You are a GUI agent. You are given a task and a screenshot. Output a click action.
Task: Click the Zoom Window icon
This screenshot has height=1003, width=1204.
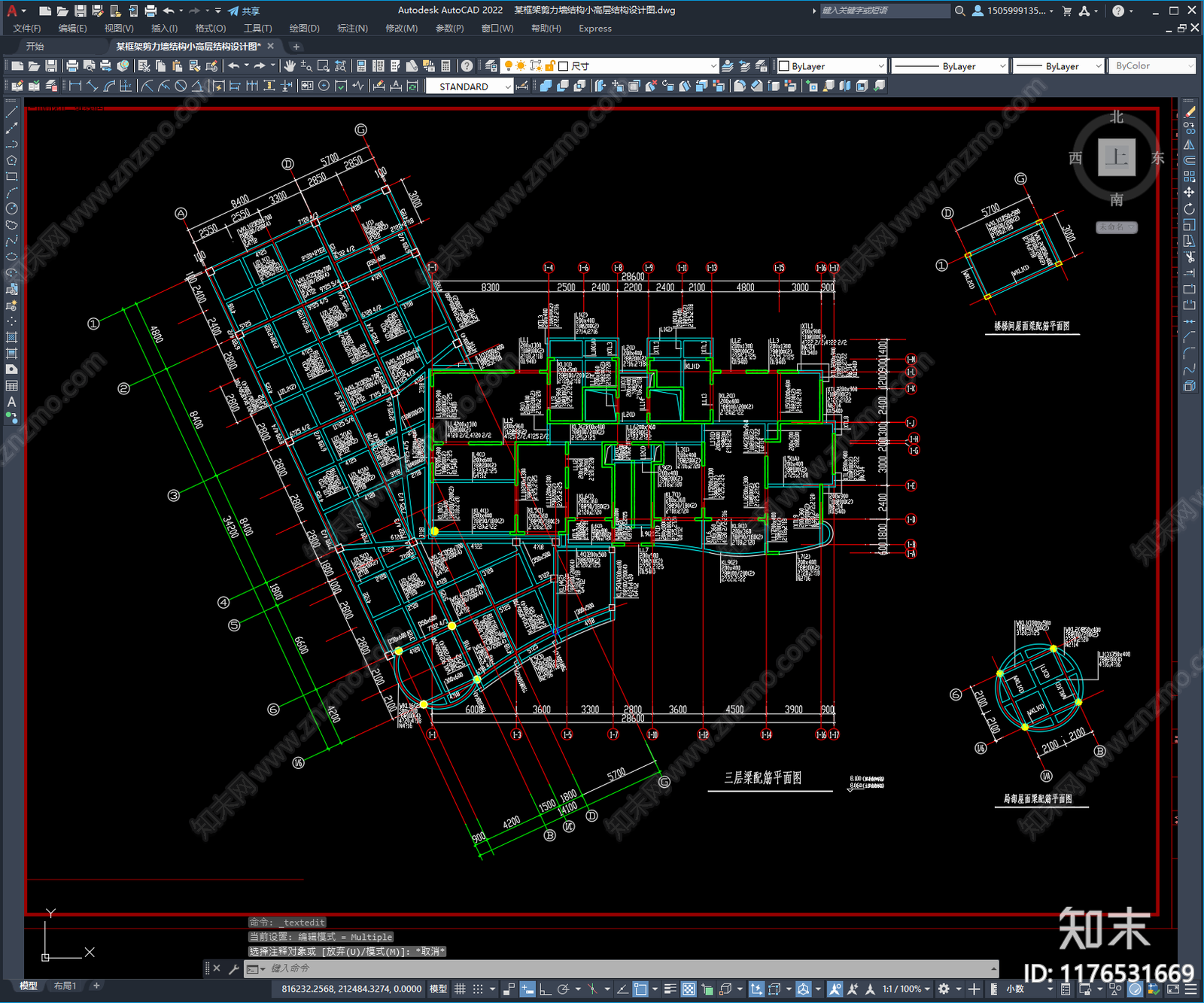pos(324,66)
